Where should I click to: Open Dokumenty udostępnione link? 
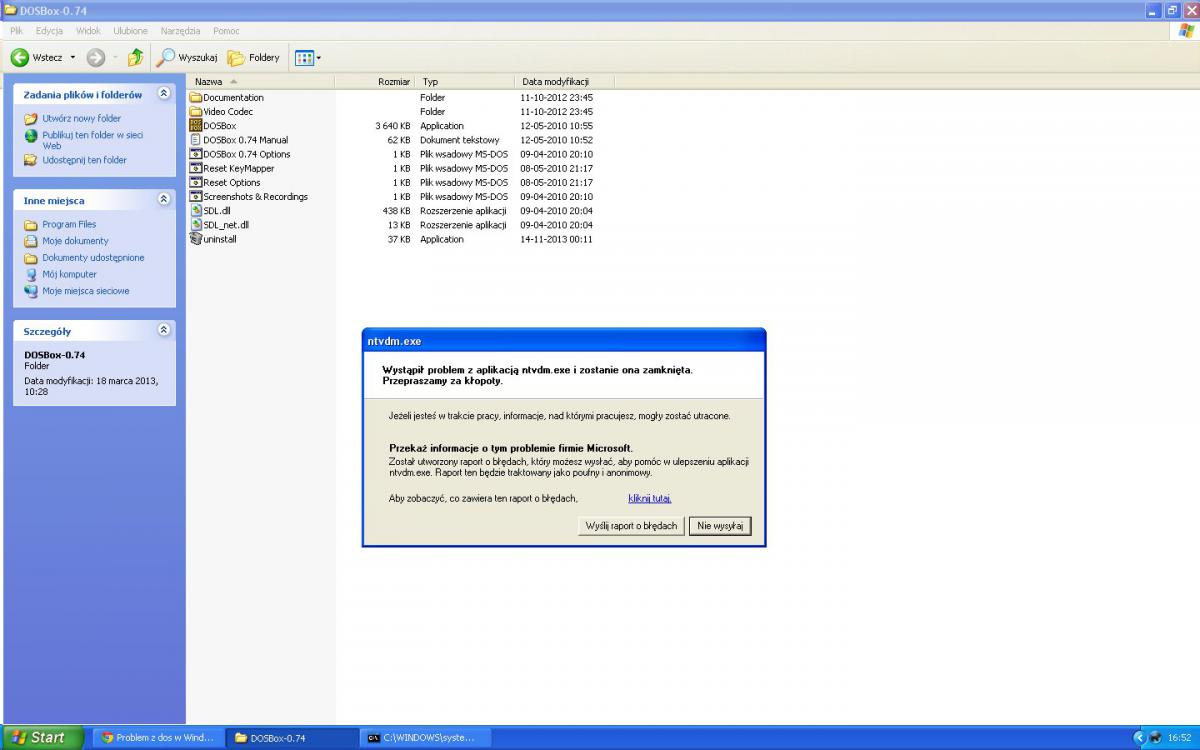tap(93, 258)
